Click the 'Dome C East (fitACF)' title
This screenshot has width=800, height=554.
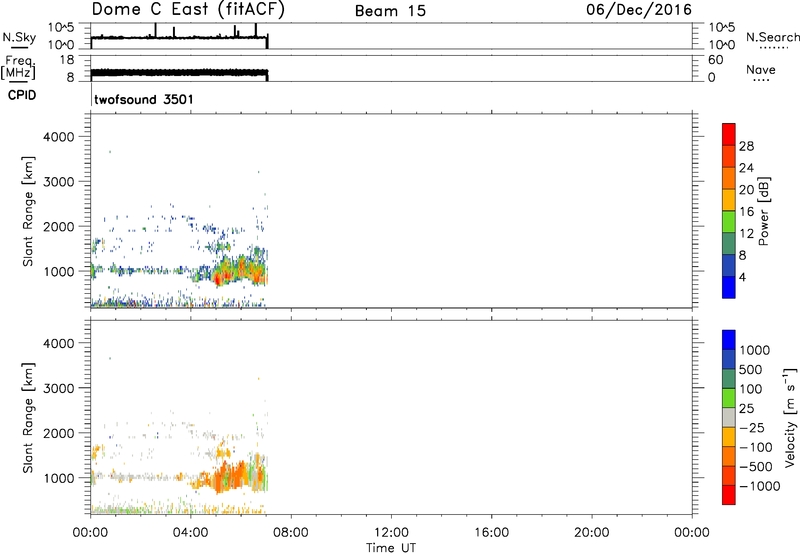(188, 10)
